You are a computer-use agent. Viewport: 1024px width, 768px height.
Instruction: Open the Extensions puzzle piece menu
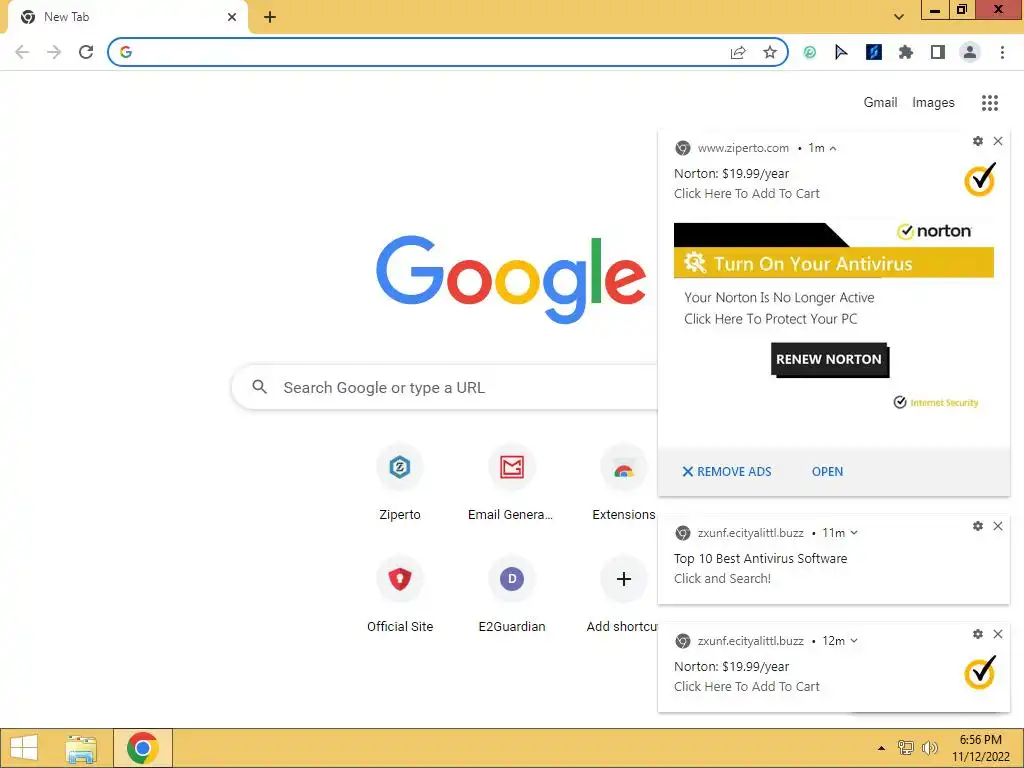(905, 52)
